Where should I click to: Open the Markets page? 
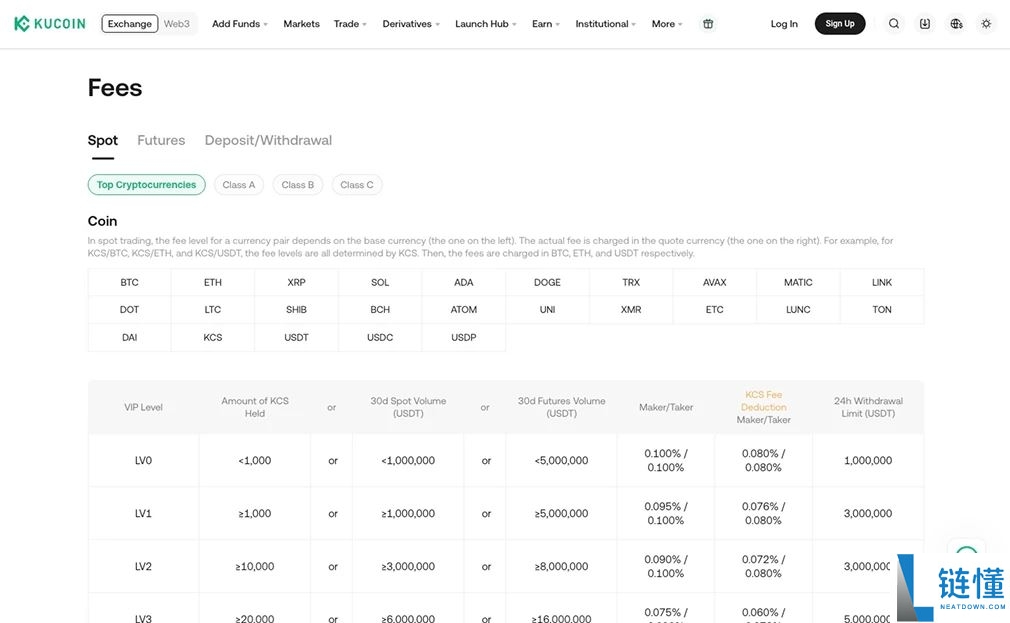pyautogui.click(x=301, y=24)
